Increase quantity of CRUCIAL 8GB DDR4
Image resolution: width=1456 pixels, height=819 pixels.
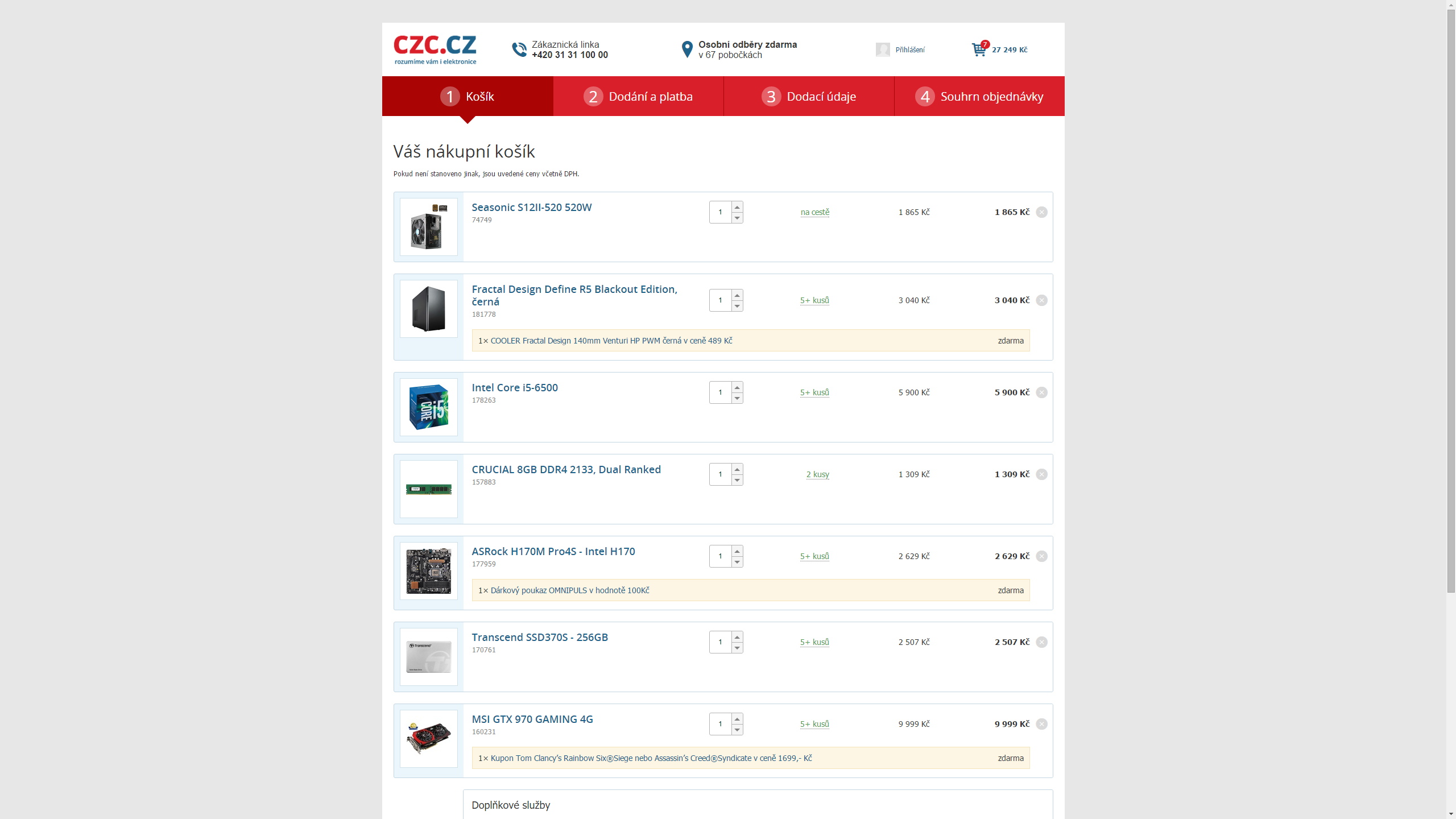pos(737,469)
